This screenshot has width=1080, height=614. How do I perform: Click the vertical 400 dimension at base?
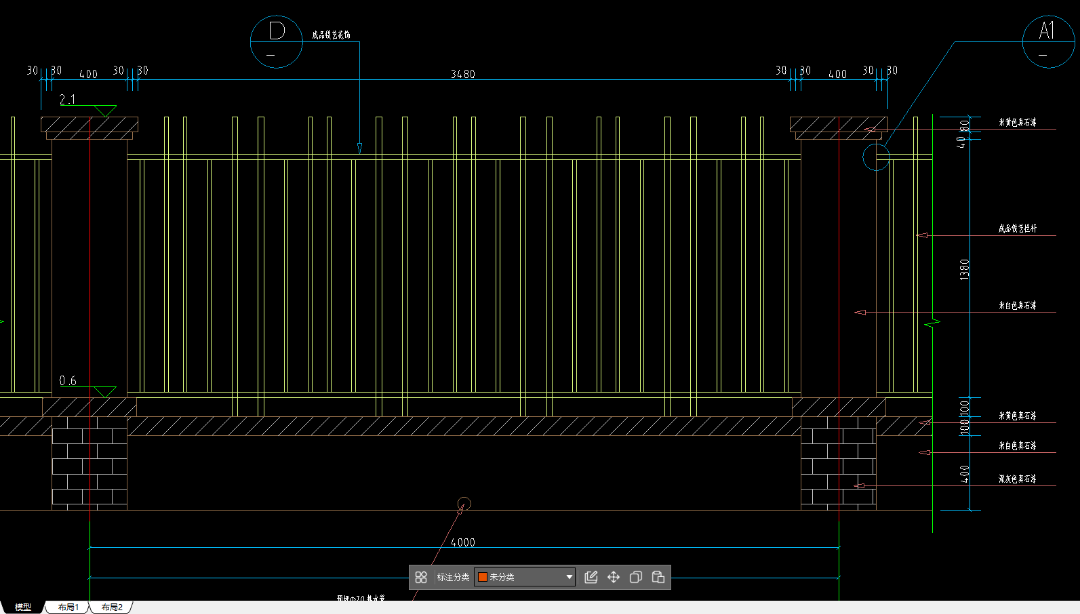tap(965, 473)
